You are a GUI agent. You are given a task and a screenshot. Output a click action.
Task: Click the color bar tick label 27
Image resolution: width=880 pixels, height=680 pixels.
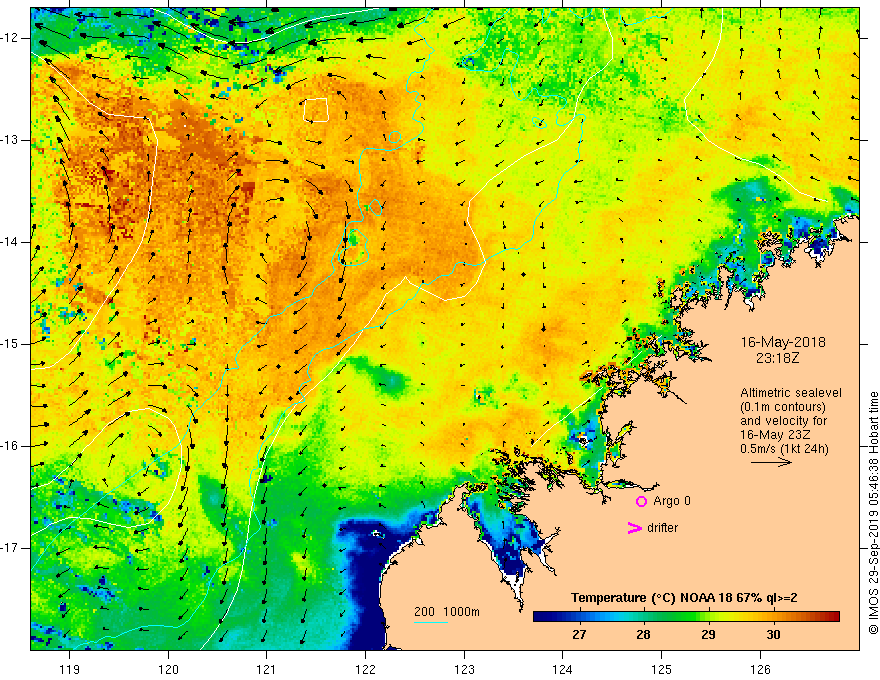pyautogui.click(x=579, y=635)
